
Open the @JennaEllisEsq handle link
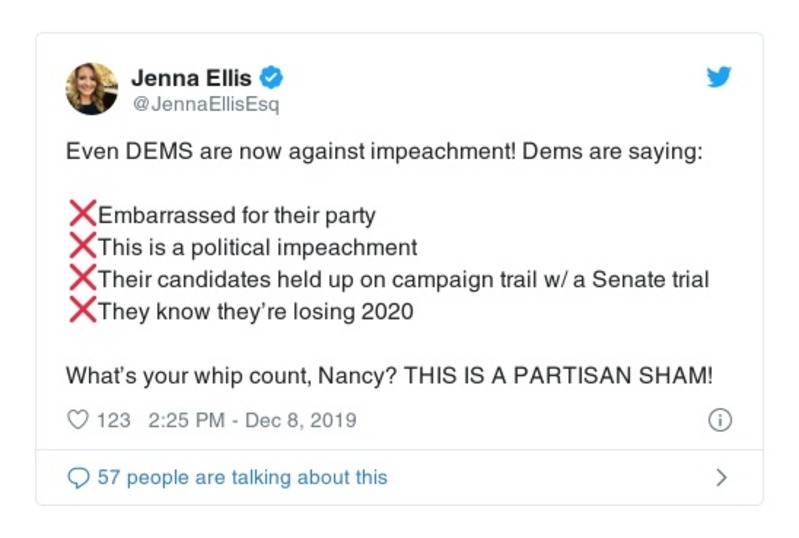click(x=204, y=104)
